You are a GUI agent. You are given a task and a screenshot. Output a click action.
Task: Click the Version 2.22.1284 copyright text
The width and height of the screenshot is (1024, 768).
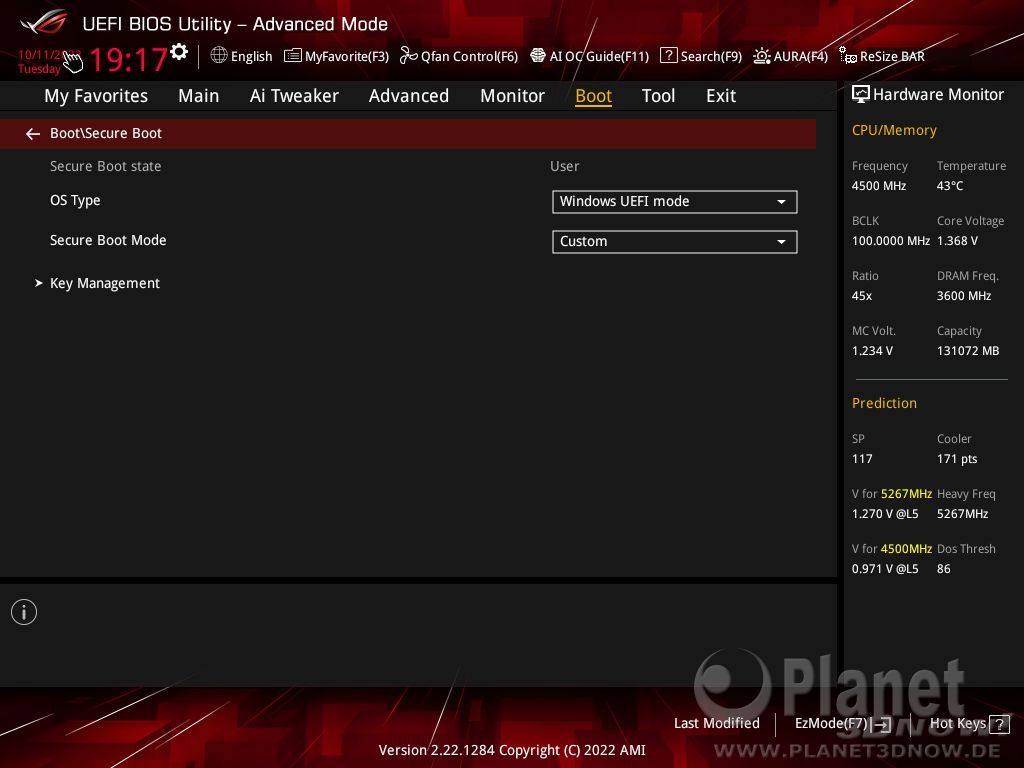[512, 750]
